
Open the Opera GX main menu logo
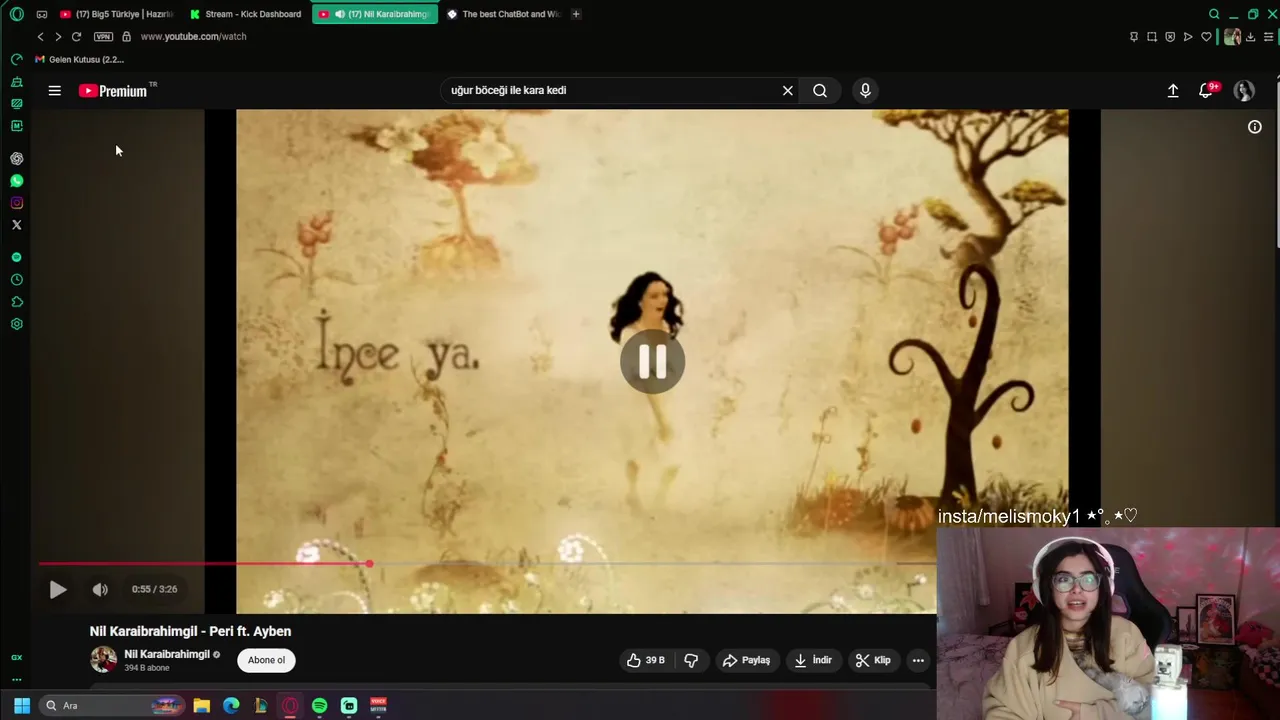point(16,14)
